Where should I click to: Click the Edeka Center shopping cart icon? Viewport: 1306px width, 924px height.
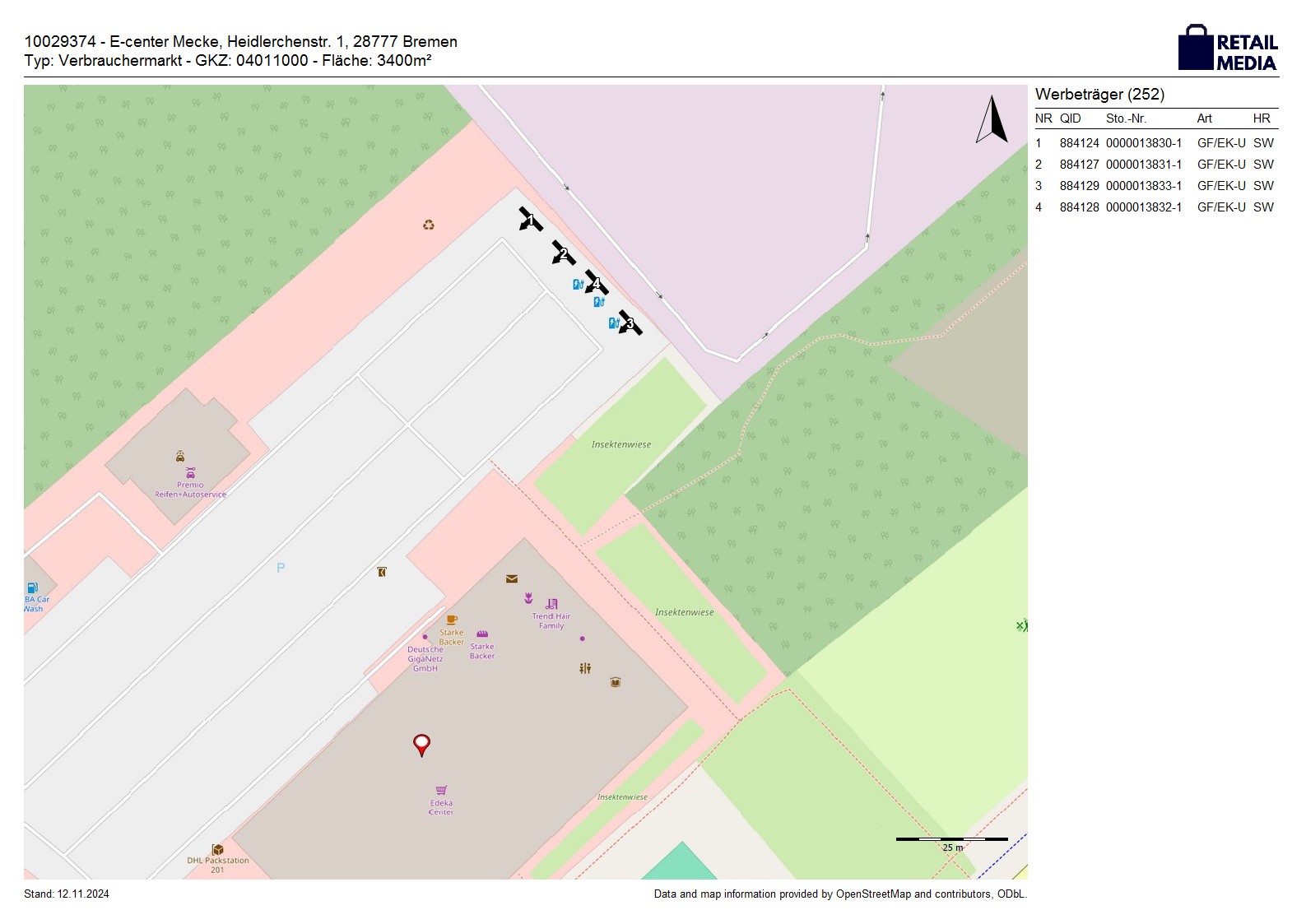coord(441,790)
